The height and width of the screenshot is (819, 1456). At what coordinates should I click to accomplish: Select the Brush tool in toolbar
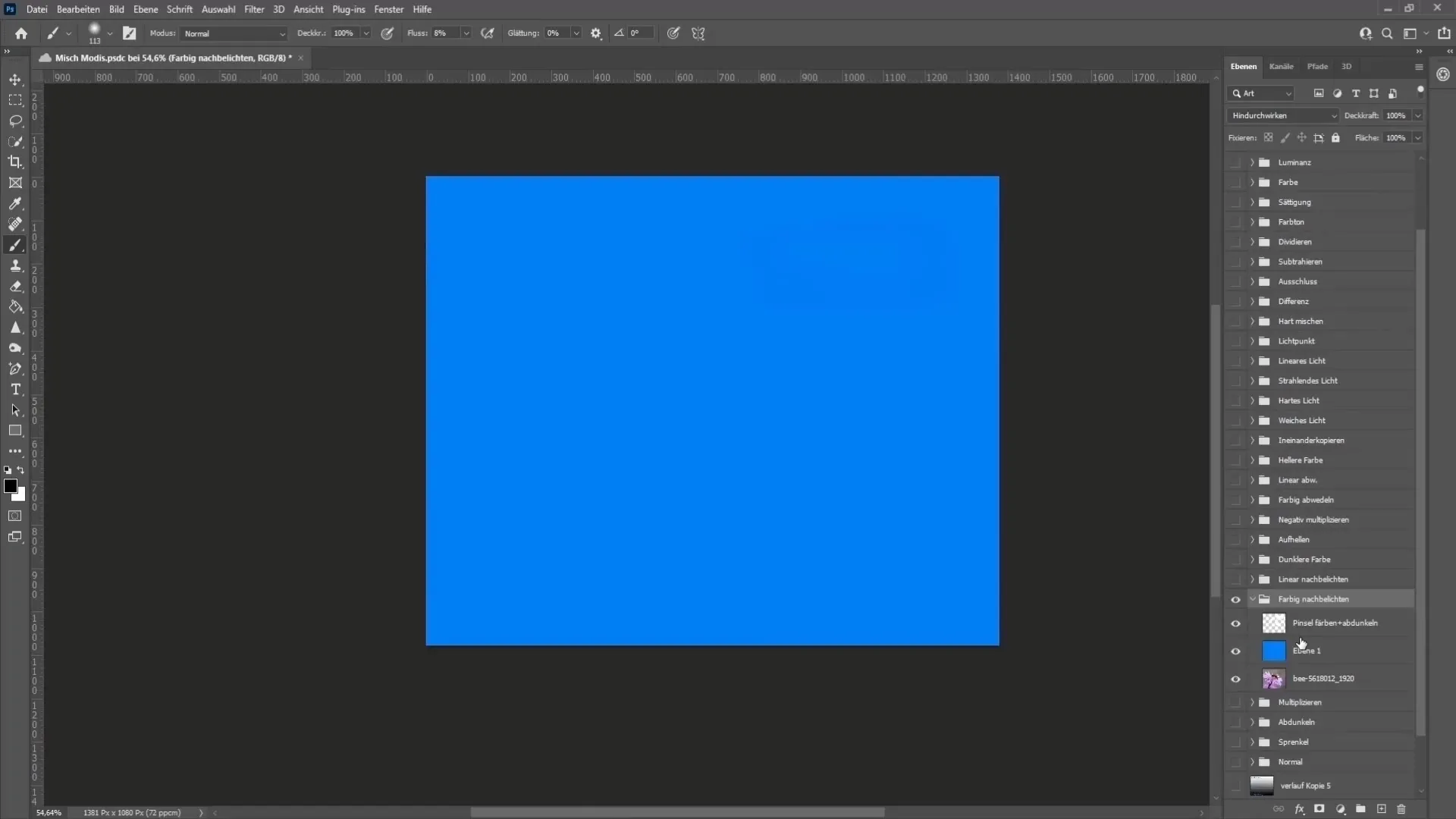tap(15, 245)
